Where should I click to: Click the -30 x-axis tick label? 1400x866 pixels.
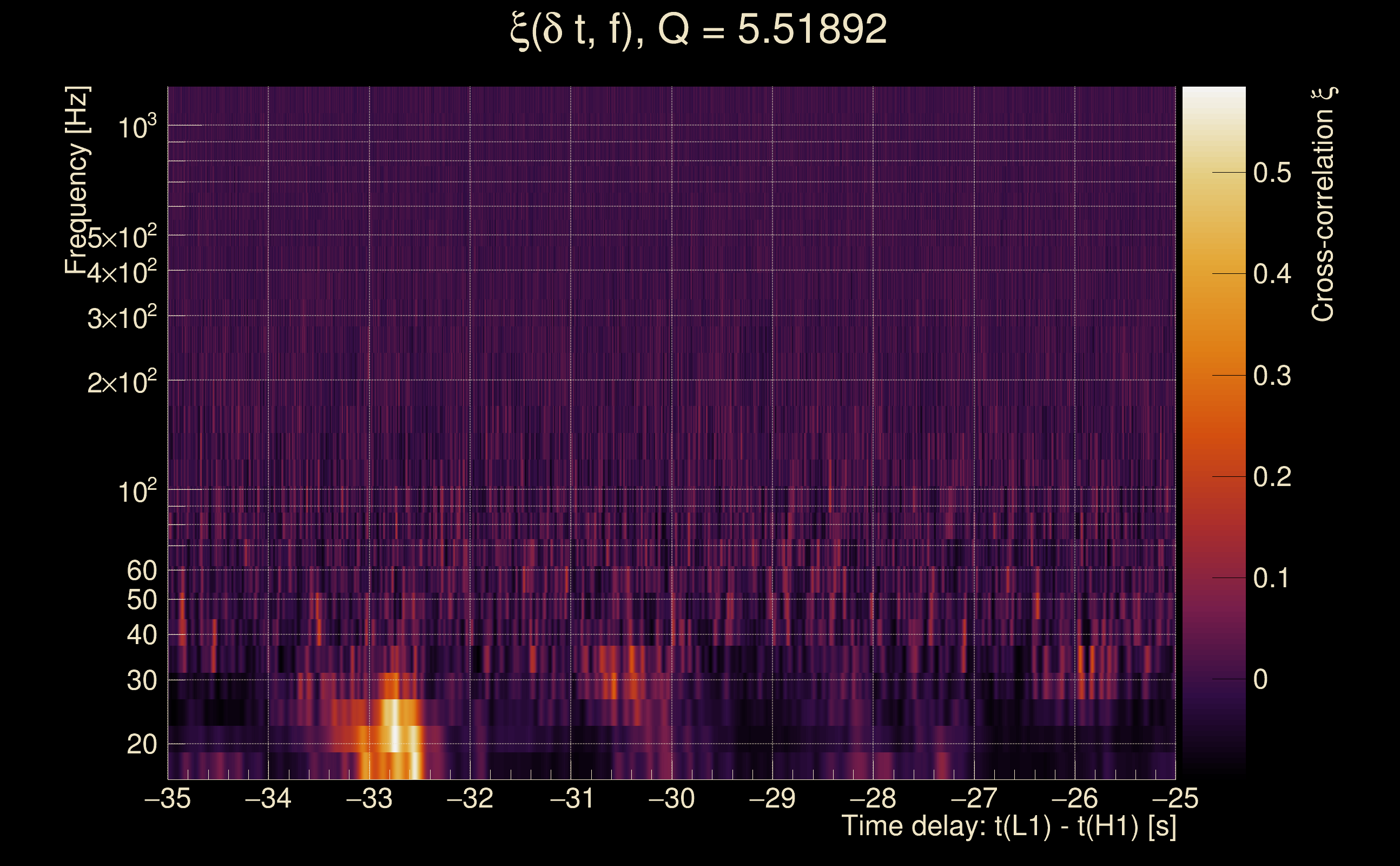pyautogui.click(x=671, y=799)
